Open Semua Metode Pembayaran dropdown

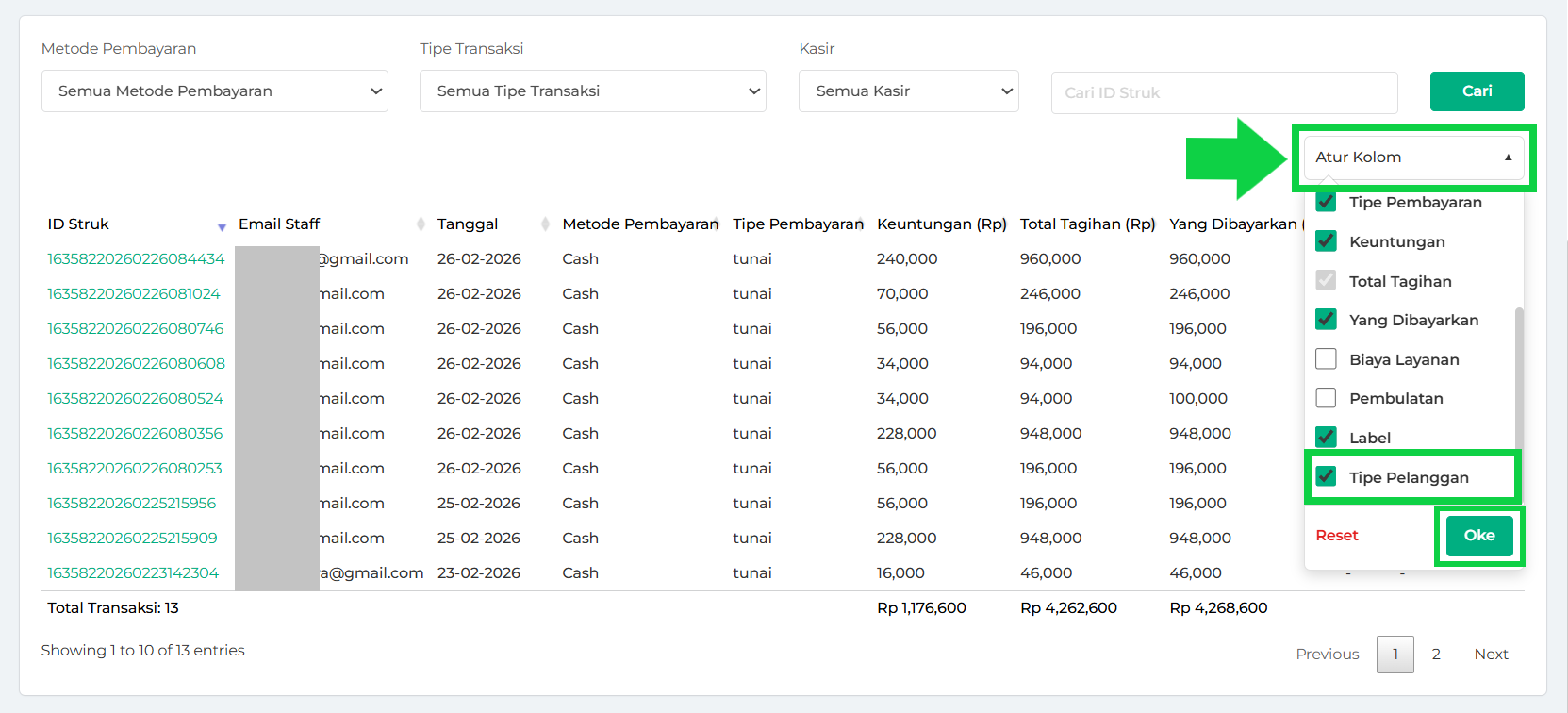pyautogui.click(x=215, y=91)
